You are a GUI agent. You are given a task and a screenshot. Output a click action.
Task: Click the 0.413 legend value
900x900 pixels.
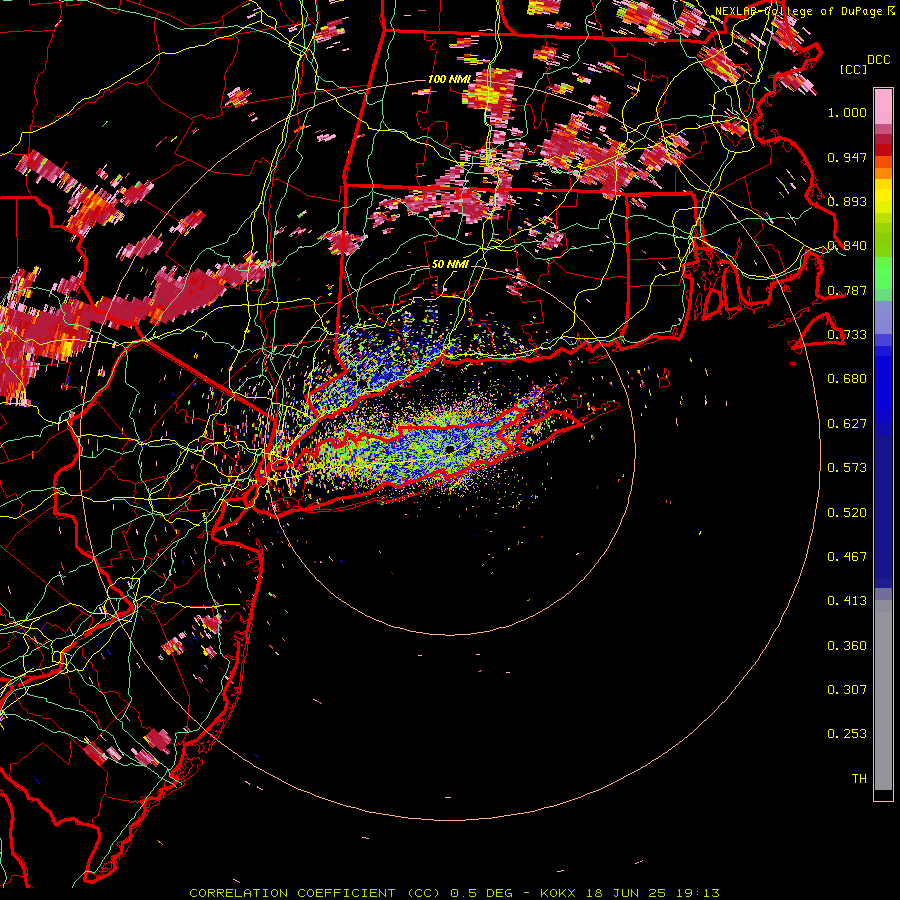847,601
